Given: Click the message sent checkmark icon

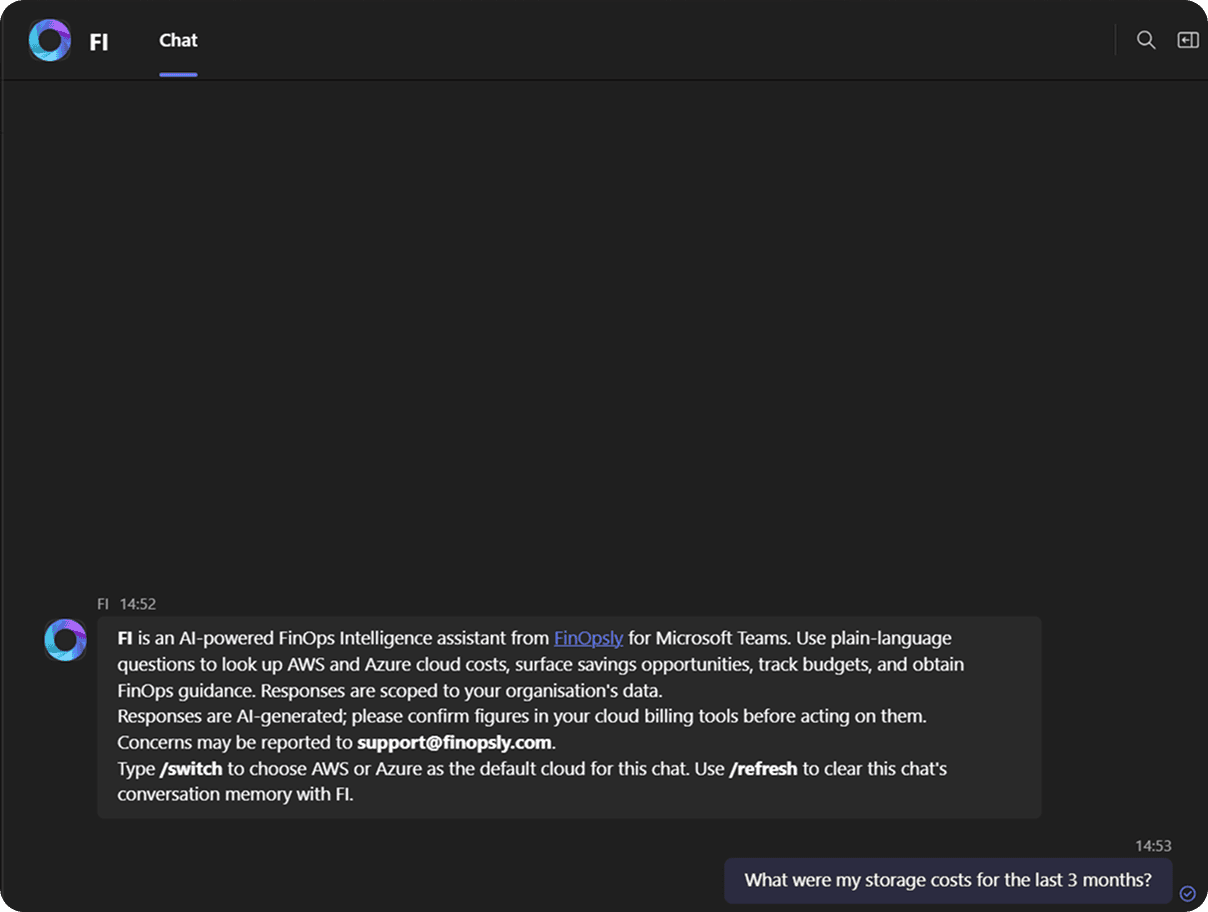Looking at the screenshot, I should (x=1188, y=893).
